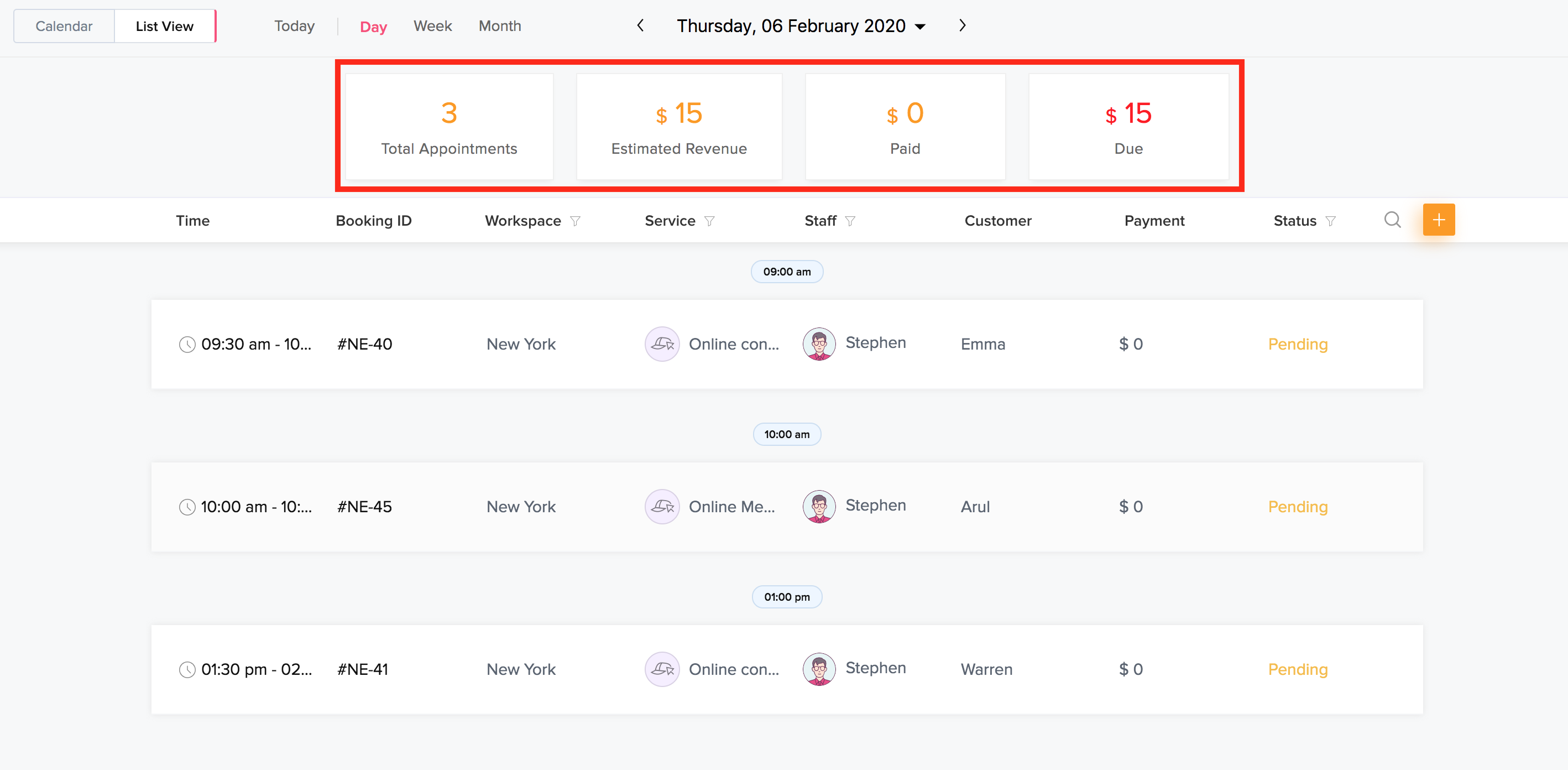Switch to Month view
This screenshot has height=770, width=1568.
(499, 26)
